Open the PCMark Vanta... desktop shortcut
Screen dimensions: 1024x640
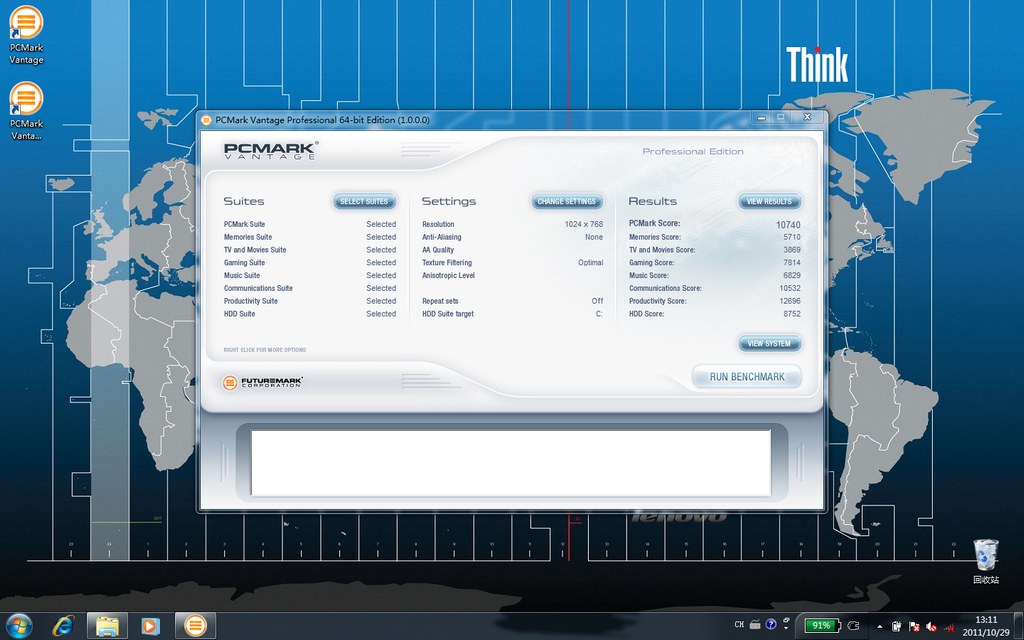pyautogui.click(x=26, y=111)
